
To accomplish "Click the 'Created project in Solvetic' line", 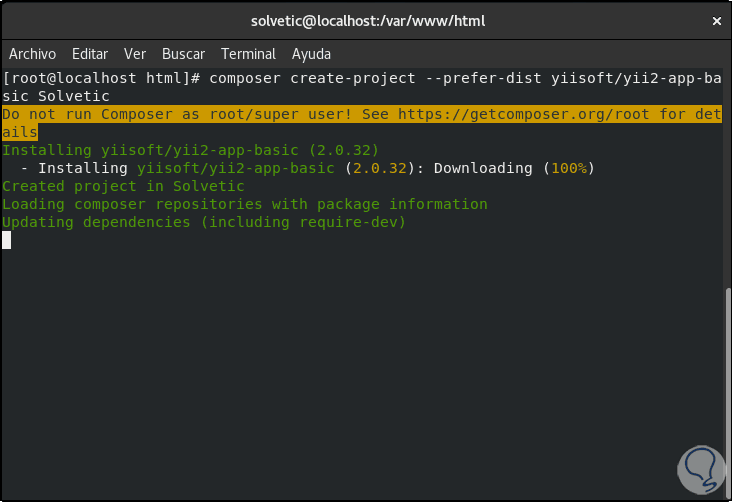I will (123, 186).
